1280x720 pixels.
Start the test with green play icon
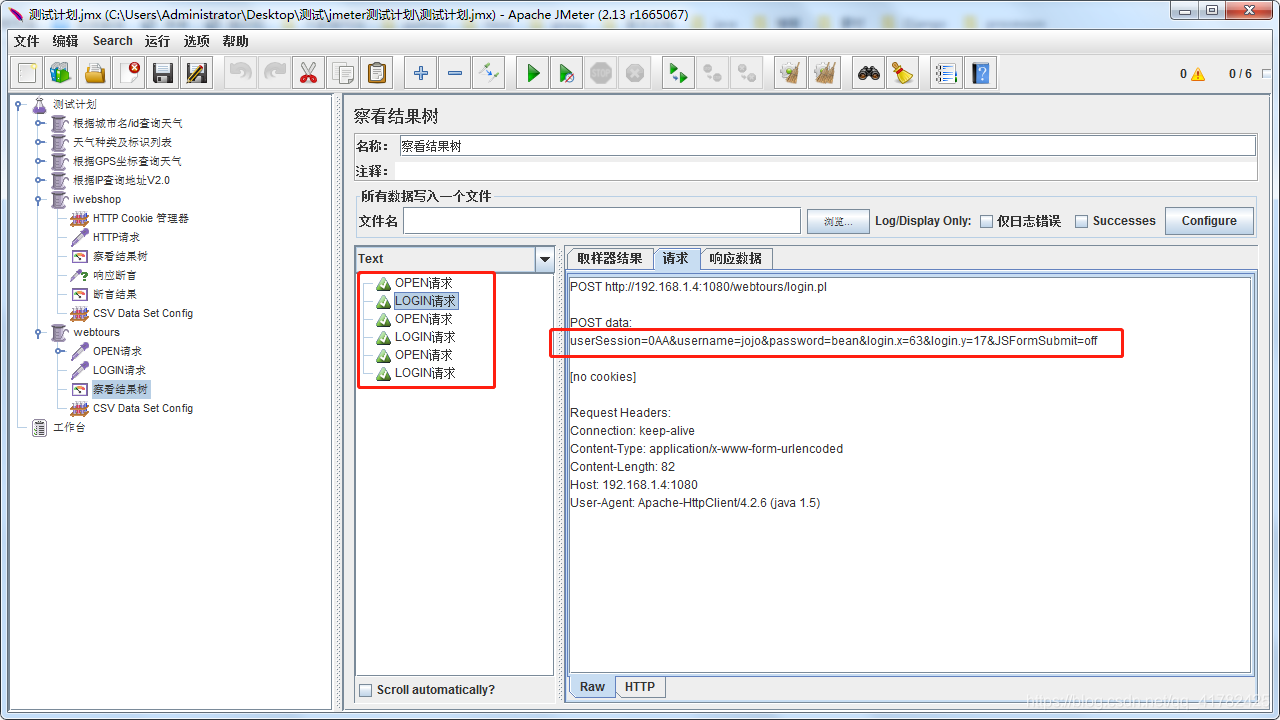point(533,73)
